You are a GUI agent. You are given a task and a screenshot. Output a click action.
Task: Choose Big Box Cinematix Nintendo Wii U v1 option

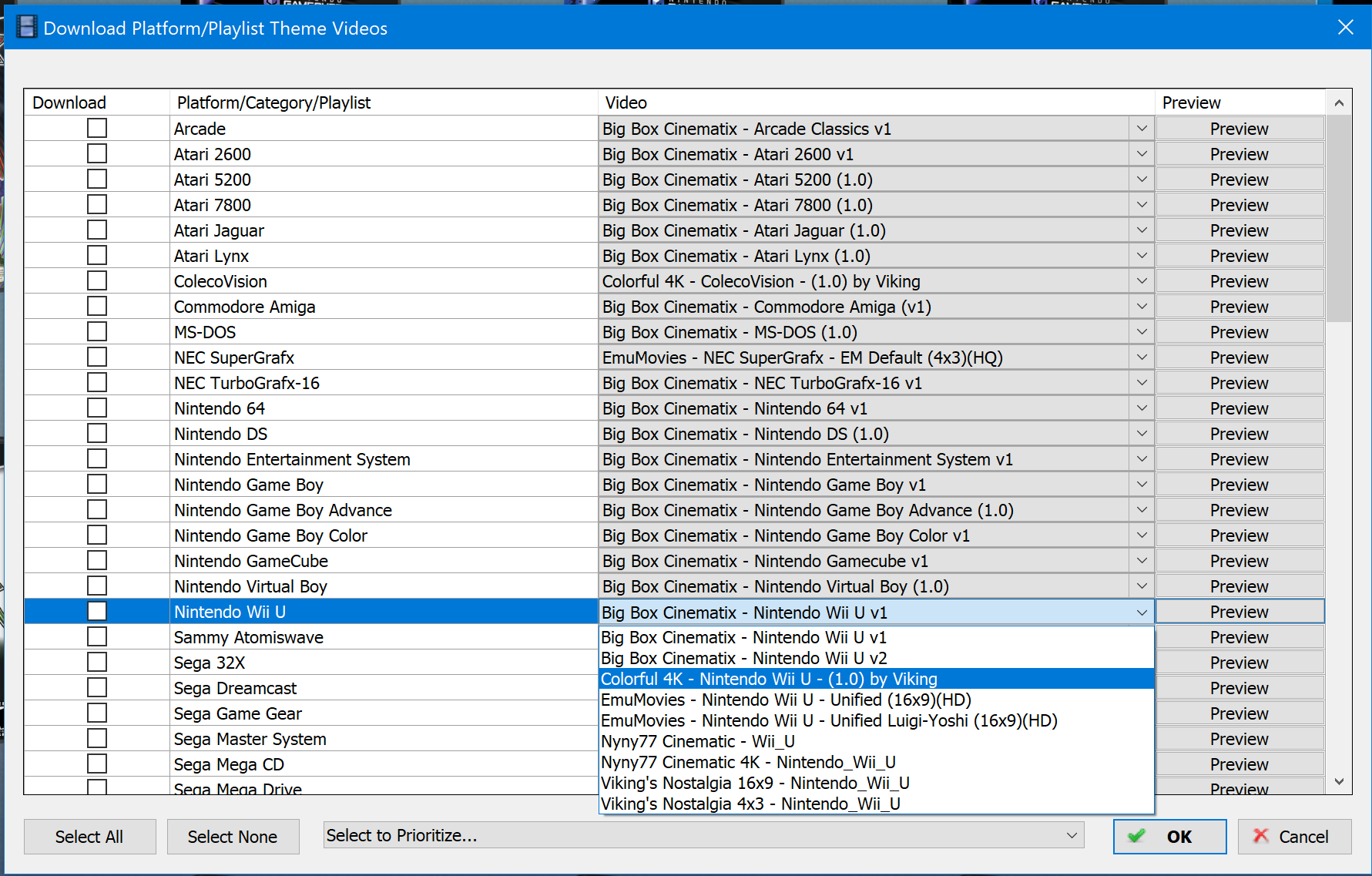877,637
